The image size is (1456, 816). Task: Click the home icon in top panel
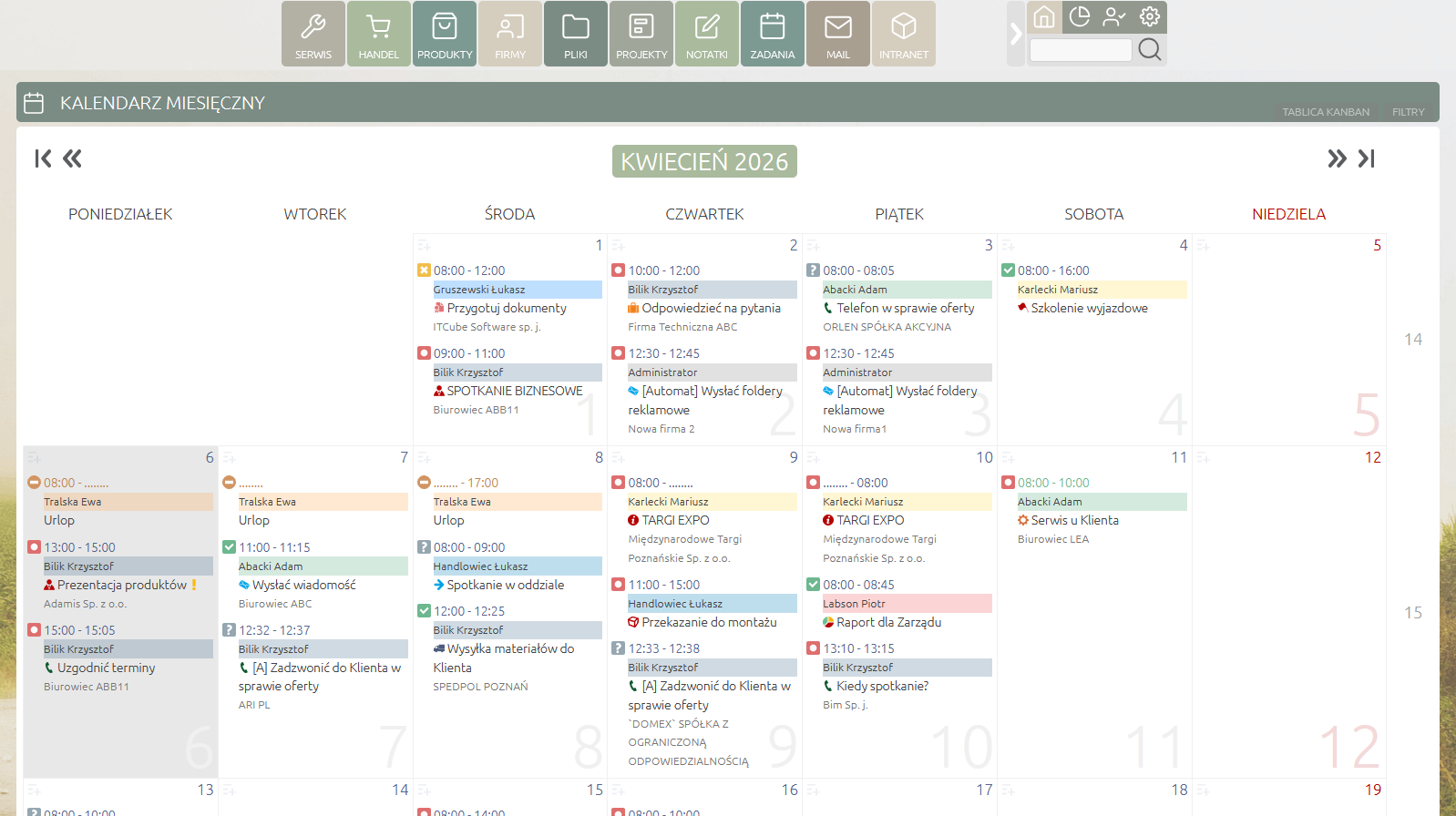(x=1044, y=16)
